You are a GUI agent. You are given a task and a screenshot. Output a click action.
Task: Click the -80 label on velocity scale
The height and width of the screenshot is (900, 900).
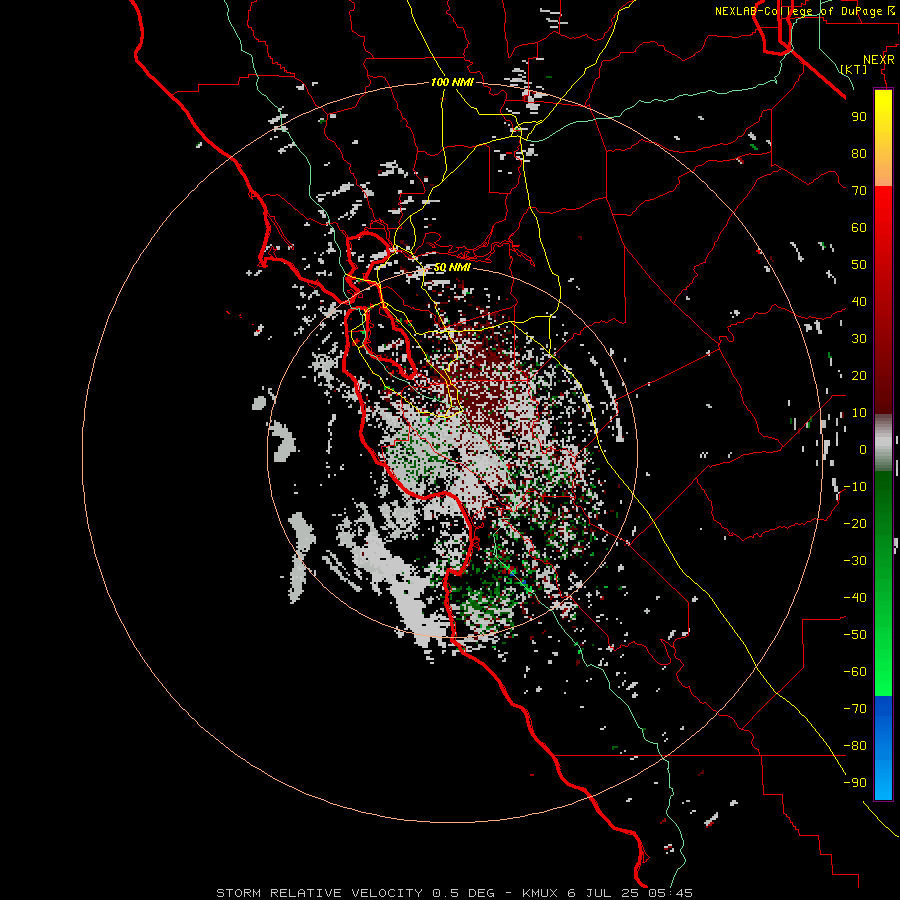[855, 746]
